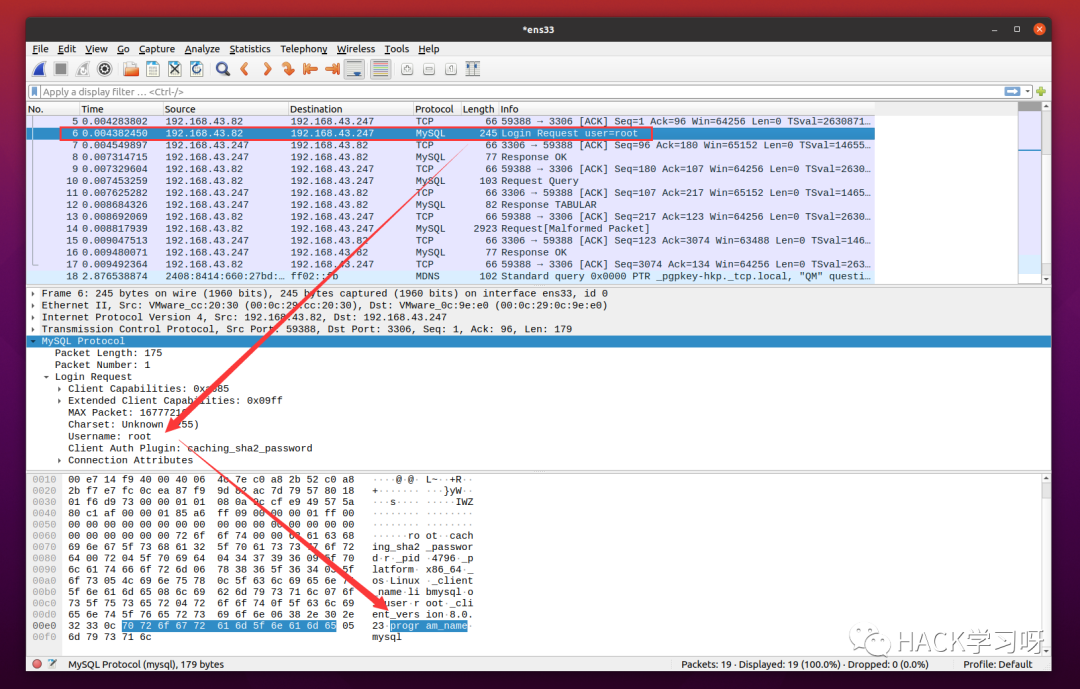
Task: Jump to the first packet
Action: (x=311, y=69)
